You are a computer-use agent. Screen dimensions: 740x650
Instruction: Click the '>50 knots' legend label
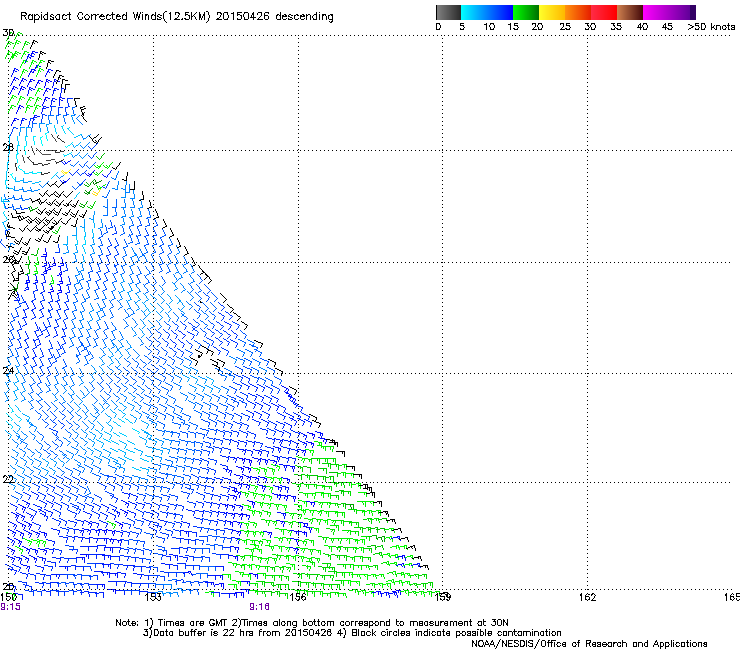tap(711, 27)
